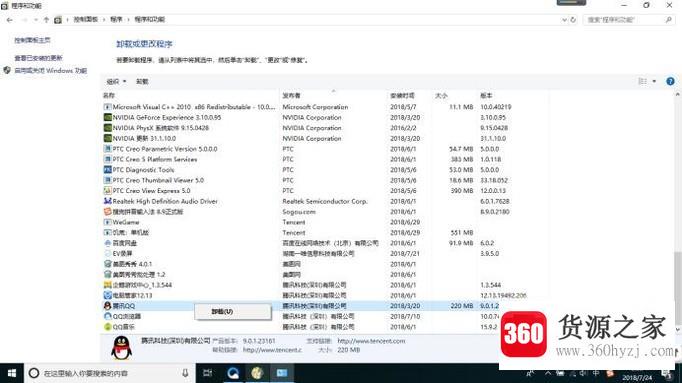Open the view options dropdown arrow

pos(654,81)
